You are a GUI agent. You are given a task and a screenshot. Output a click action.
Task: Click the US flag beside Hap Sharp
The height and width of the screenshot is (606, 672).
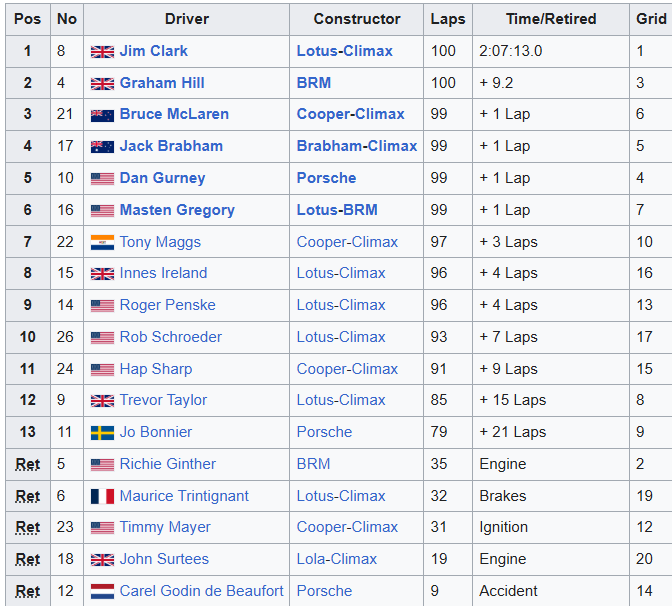(x=102, y=370)
